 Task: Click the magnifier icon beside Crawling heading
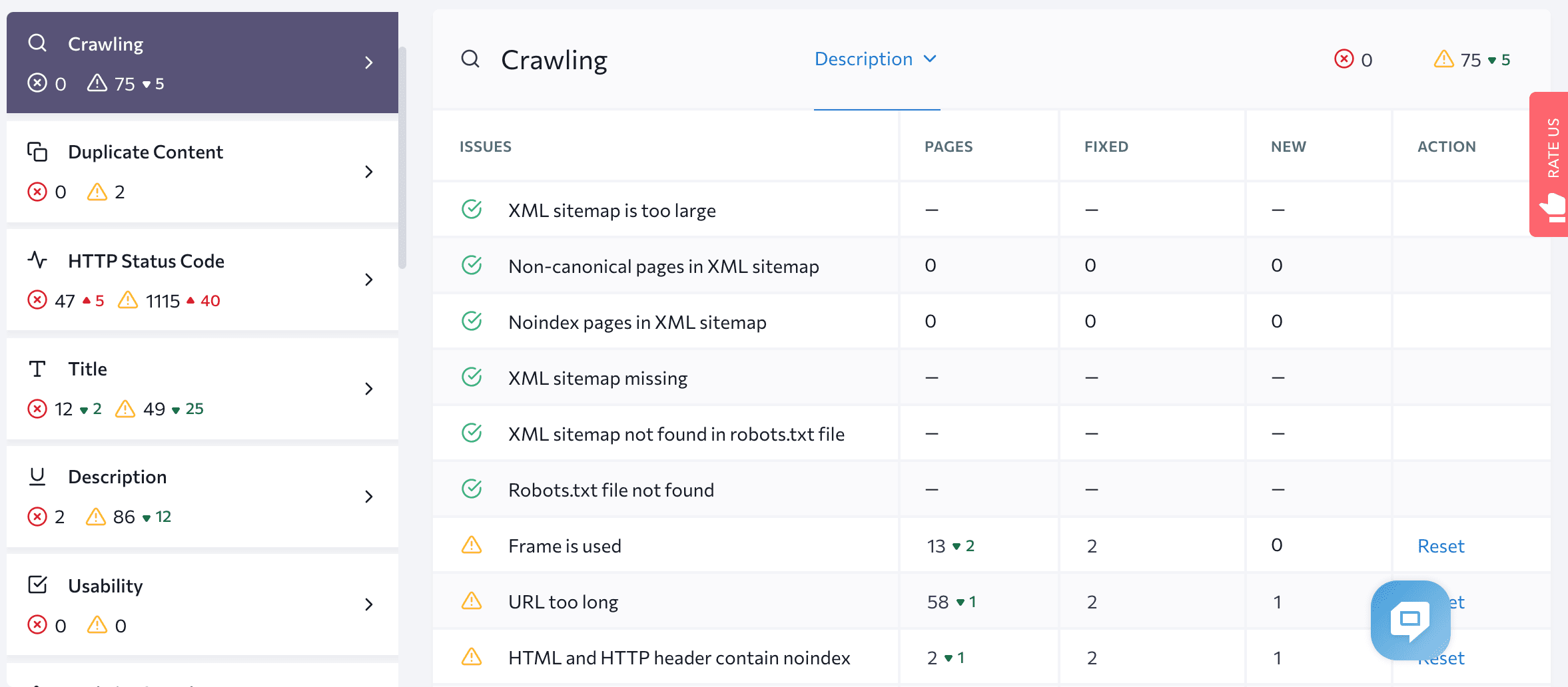point(470,59)
